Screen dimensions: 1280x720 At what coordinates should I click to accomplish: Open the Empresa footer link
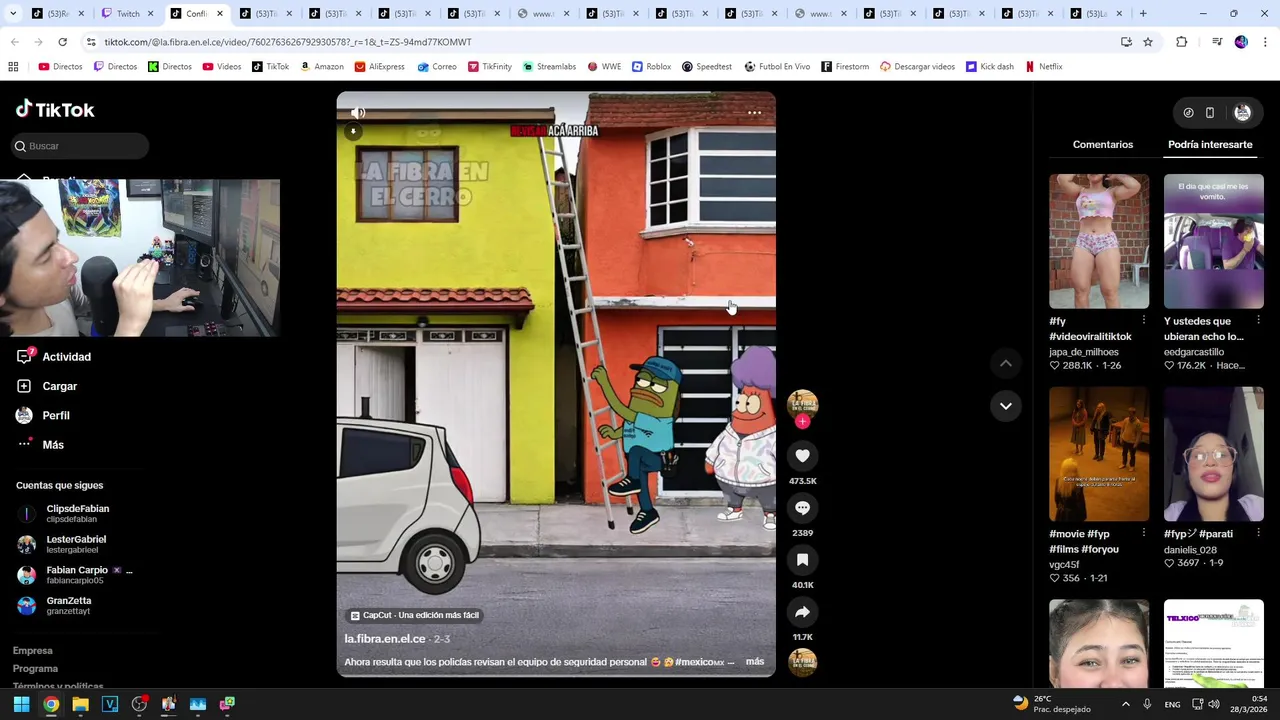click(33, 651)
